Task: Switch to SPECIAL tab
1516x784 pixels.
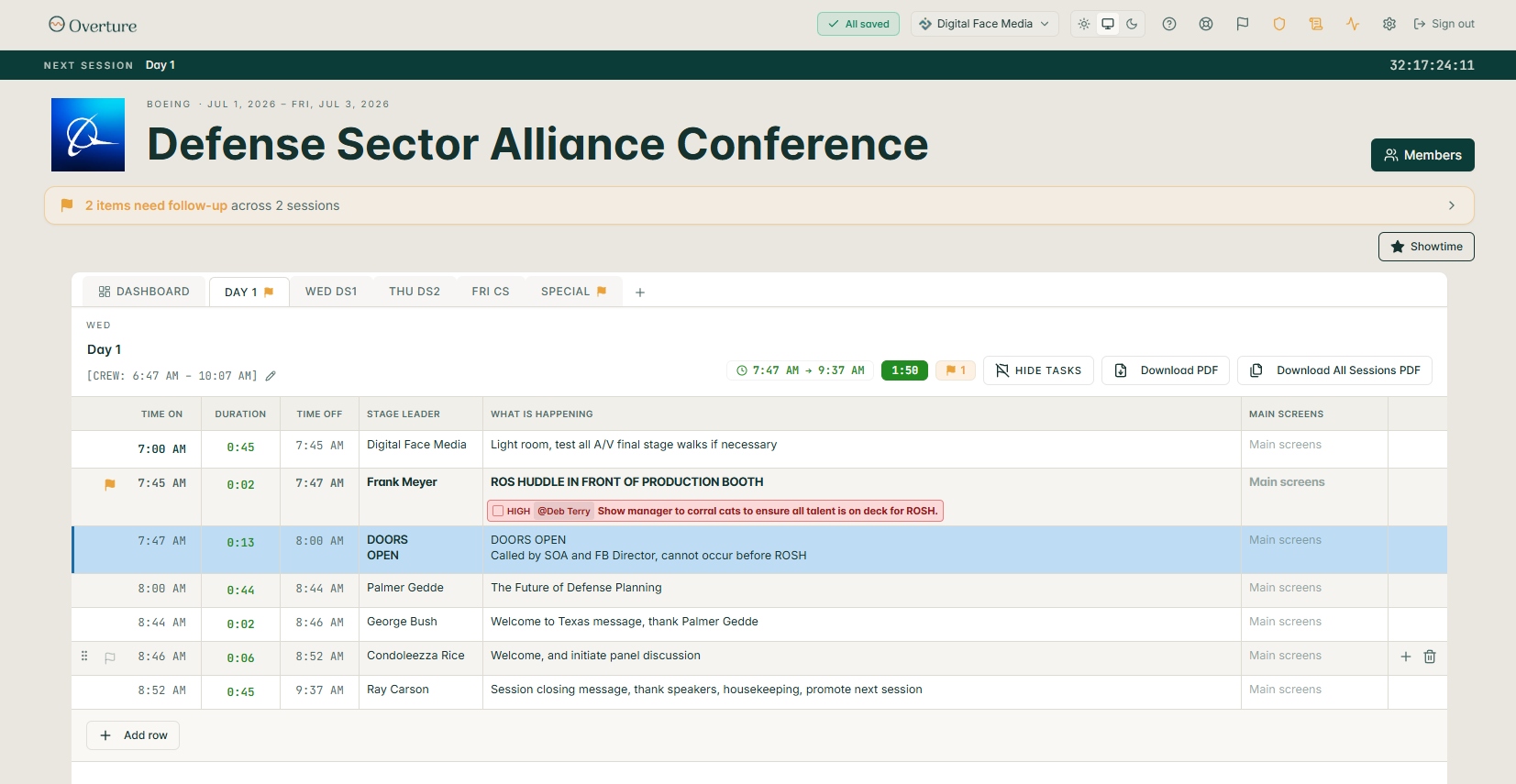Action: 574,292
